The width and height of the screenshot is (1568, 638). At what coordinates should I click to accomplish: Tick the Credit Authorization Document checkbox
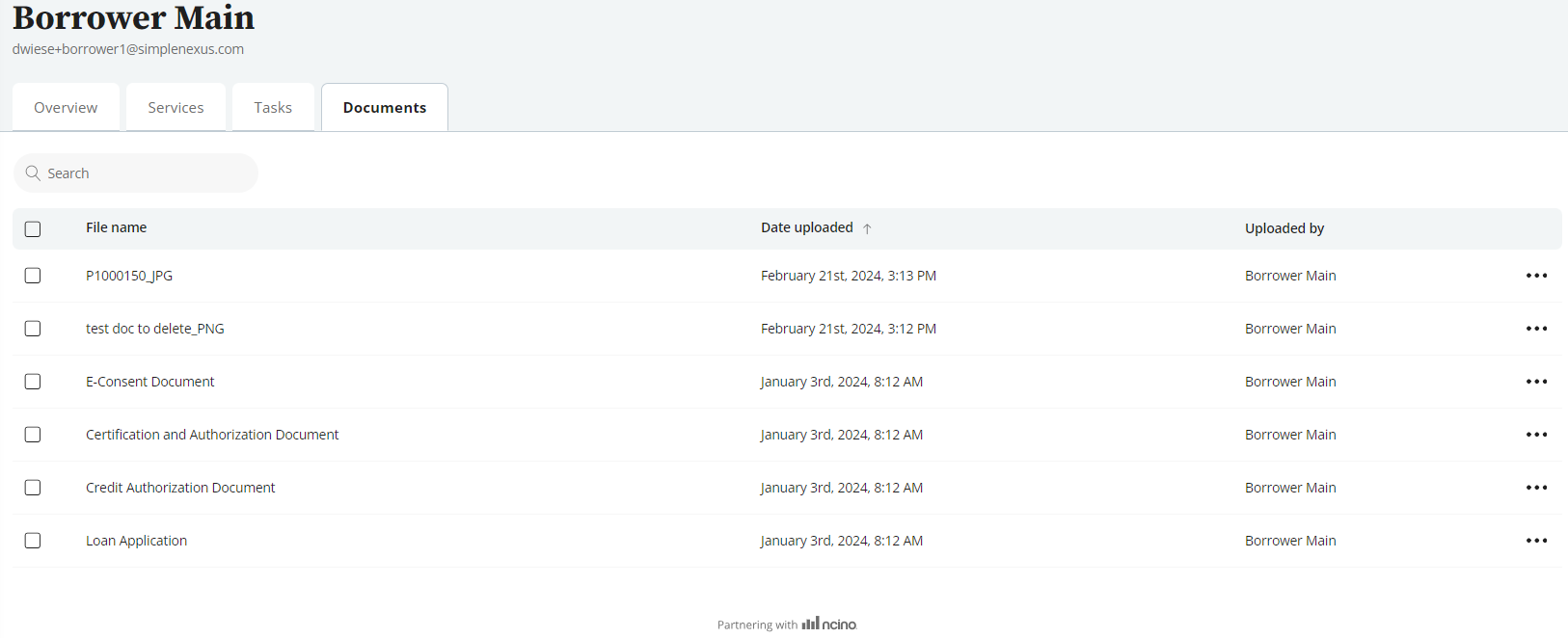pos(33,488)
